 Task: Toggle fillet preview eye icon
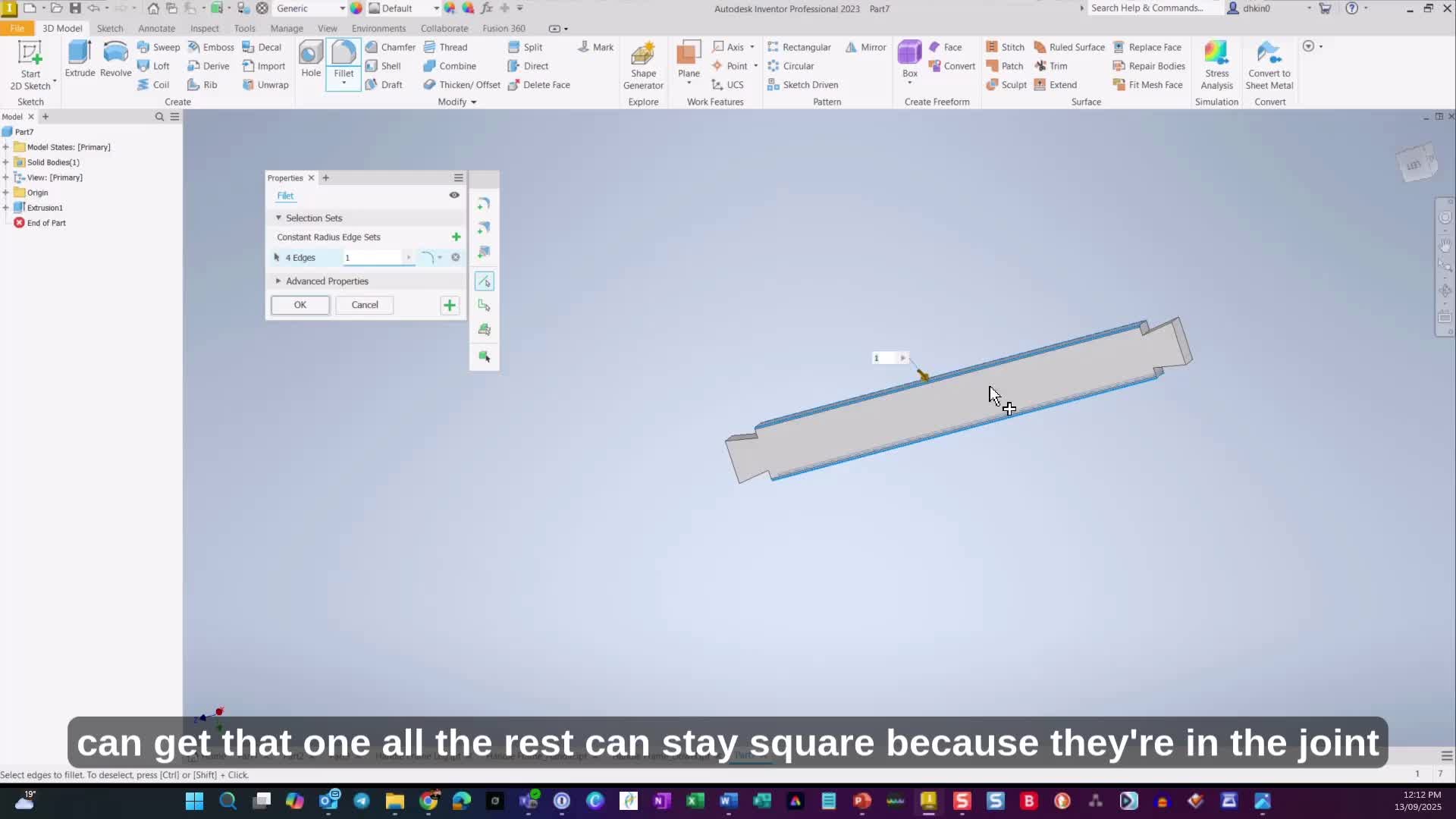point(454,195)
